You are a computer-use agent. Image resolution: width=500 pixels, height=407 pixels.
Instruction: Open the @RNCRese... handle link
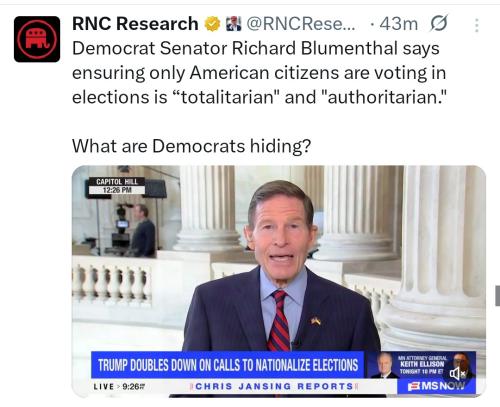click(x=301, y=24)
